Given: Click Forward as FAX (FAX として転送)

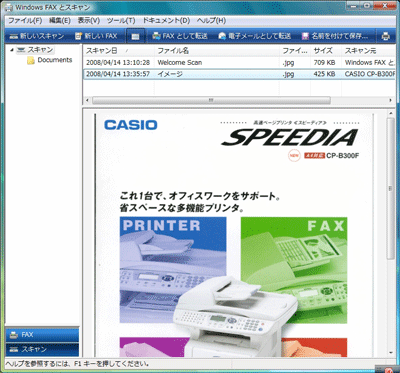Looking at the screenshot, I should [x=180, y=36].
